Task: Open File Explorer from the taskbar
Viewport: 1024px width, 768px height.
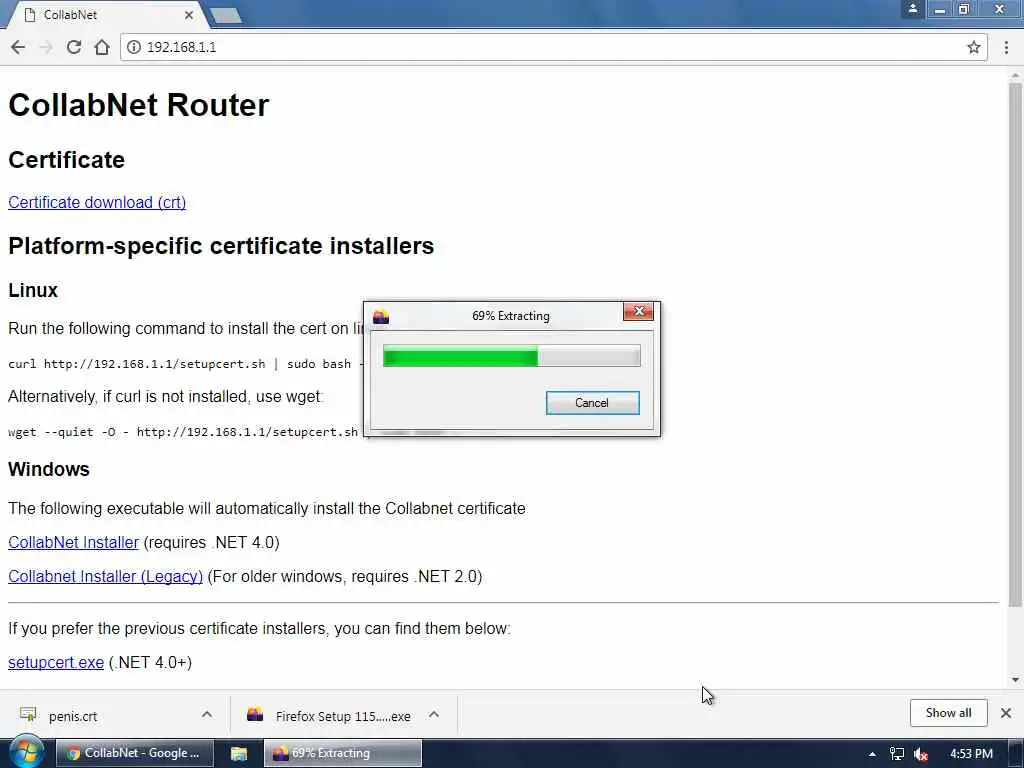Action: tap(238, 753)
